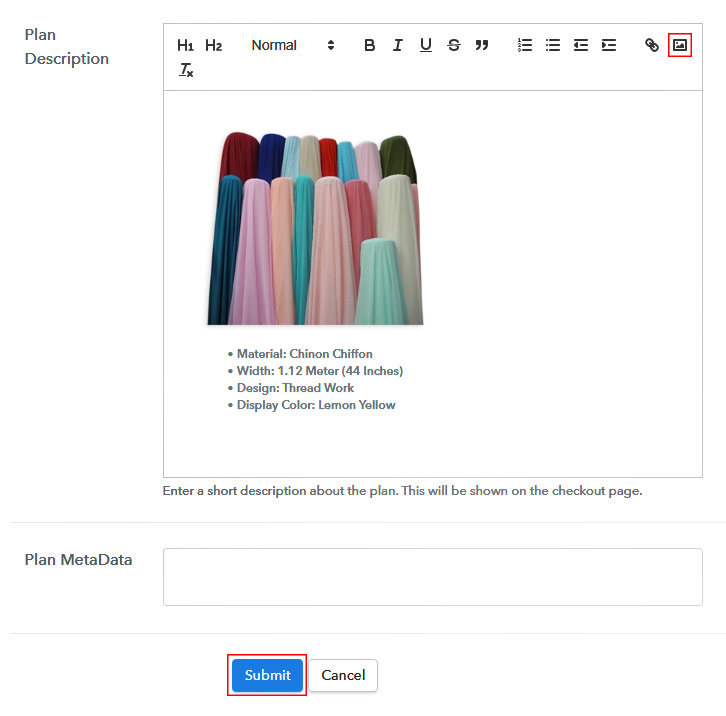Insert an image into the description

point(680,45)
